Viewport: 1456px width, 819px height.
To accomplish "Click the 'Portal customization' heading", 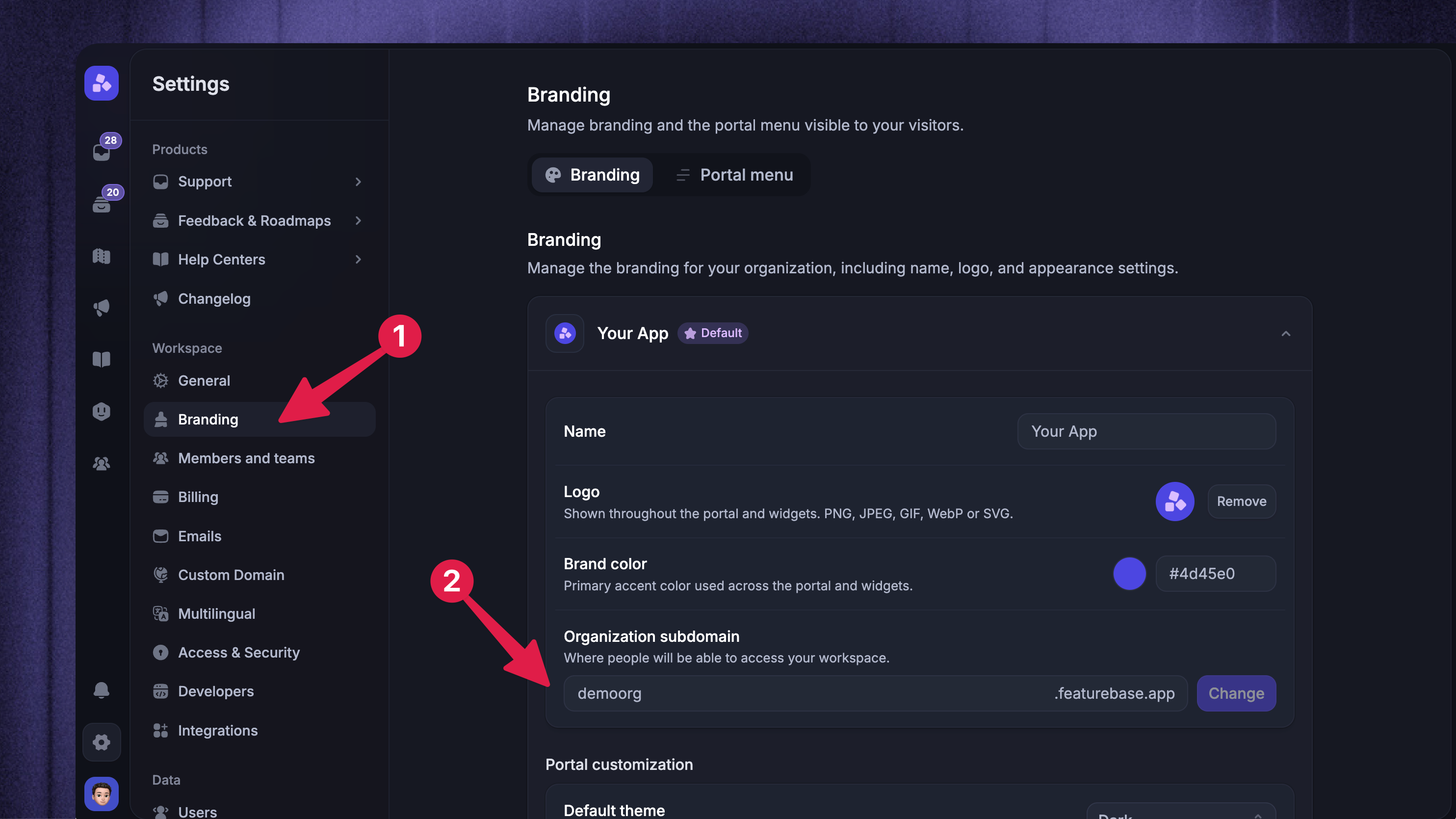I will coord(619,765).
